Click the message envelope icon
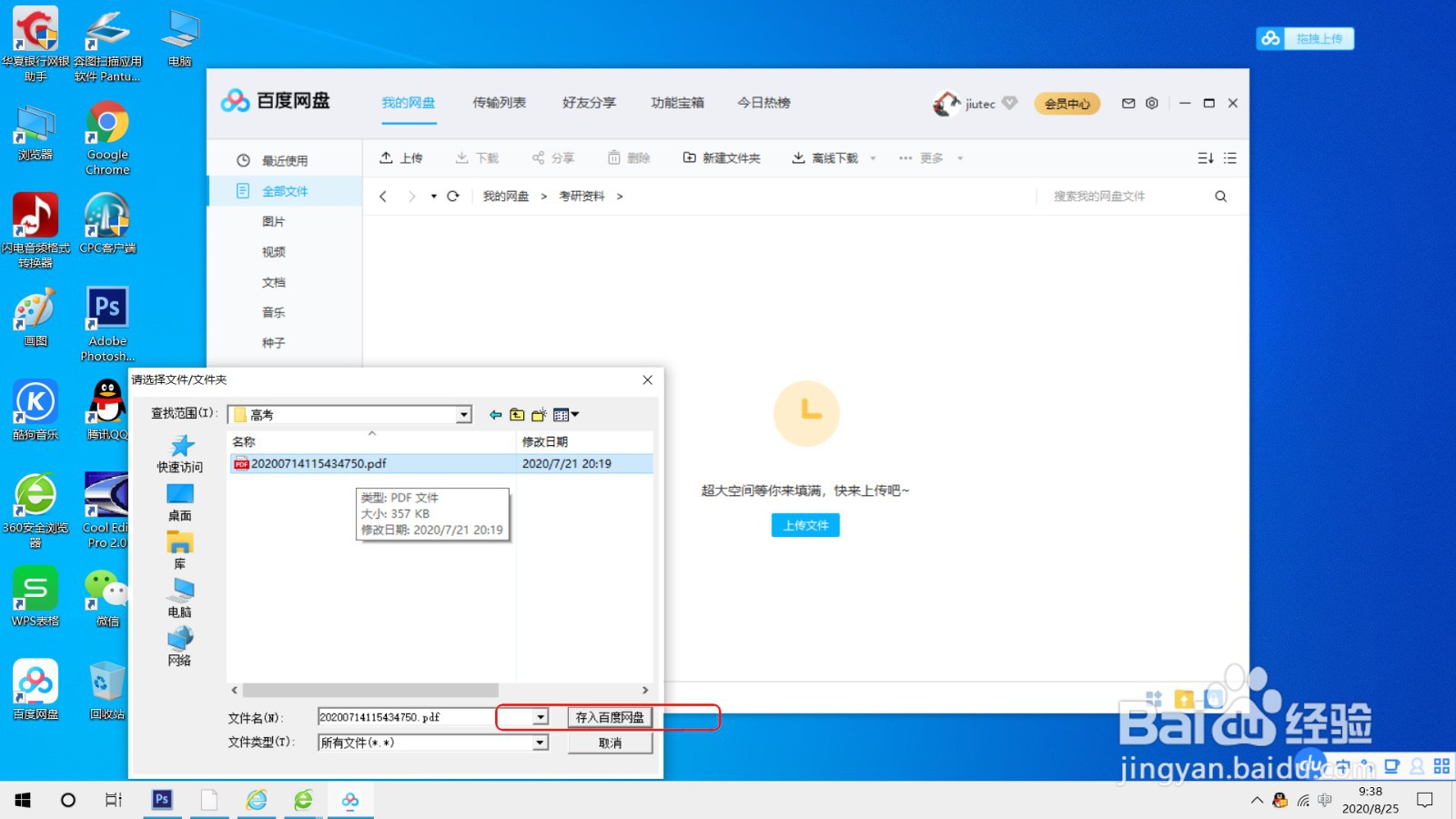The width and height of the screenshot is (1456, 819). pos(1127,104)
